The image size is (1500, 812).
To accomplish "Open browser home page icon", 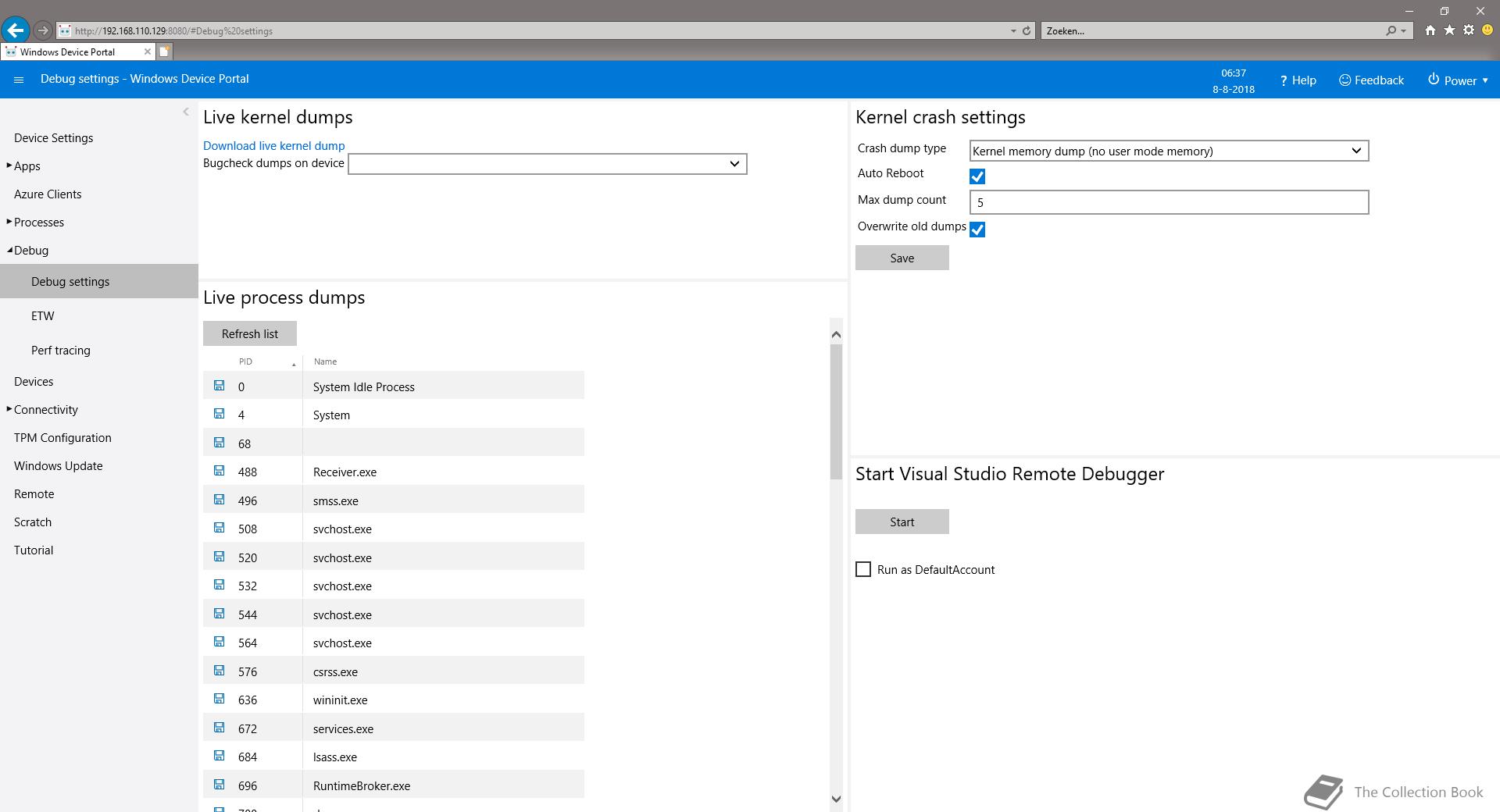I will (1430, 30).
